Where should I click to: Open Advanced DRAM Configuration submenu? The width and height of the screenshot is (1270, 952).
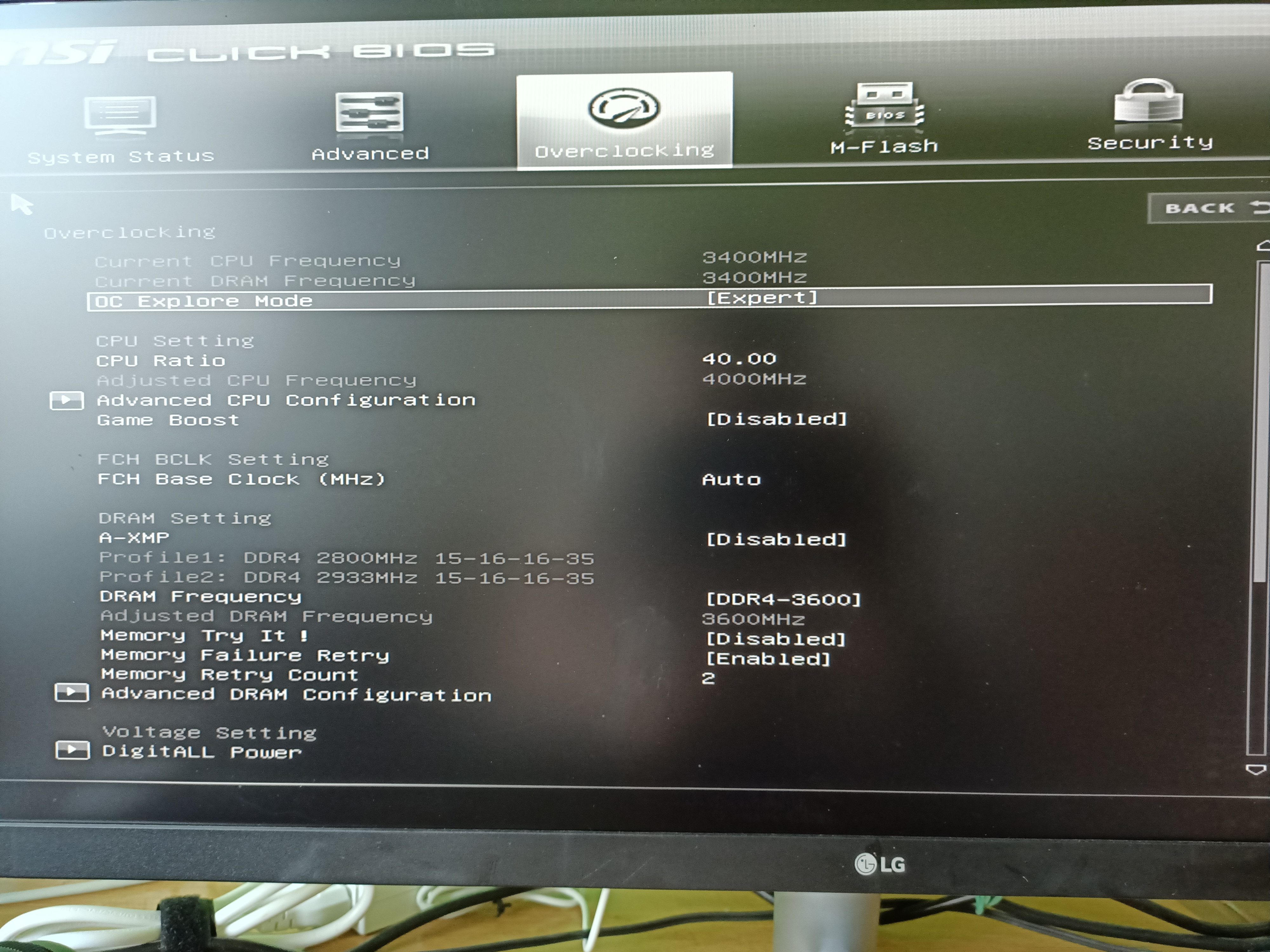296,694
